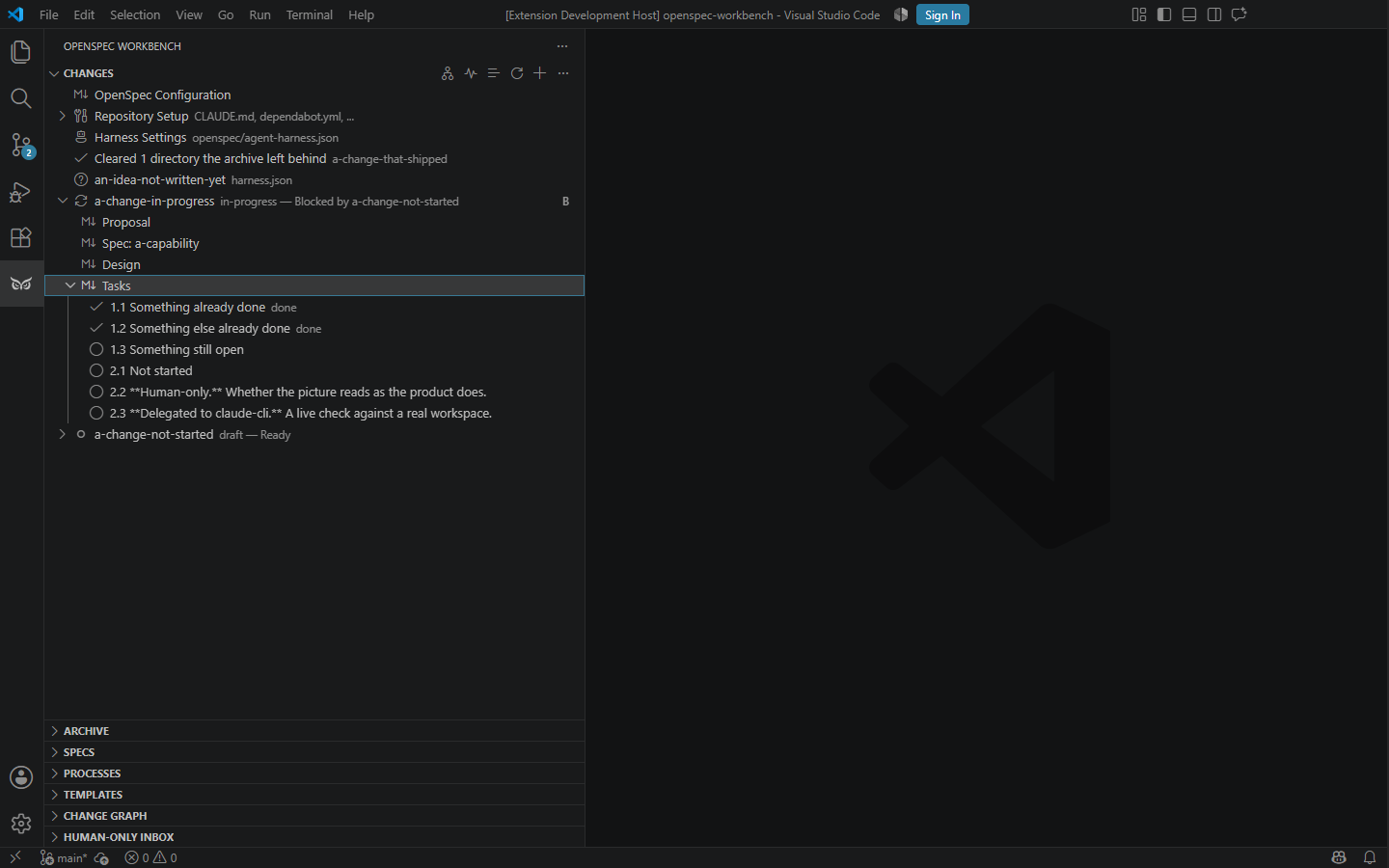Open Spec: a-capability document
1389x868 pixels.
314,243
